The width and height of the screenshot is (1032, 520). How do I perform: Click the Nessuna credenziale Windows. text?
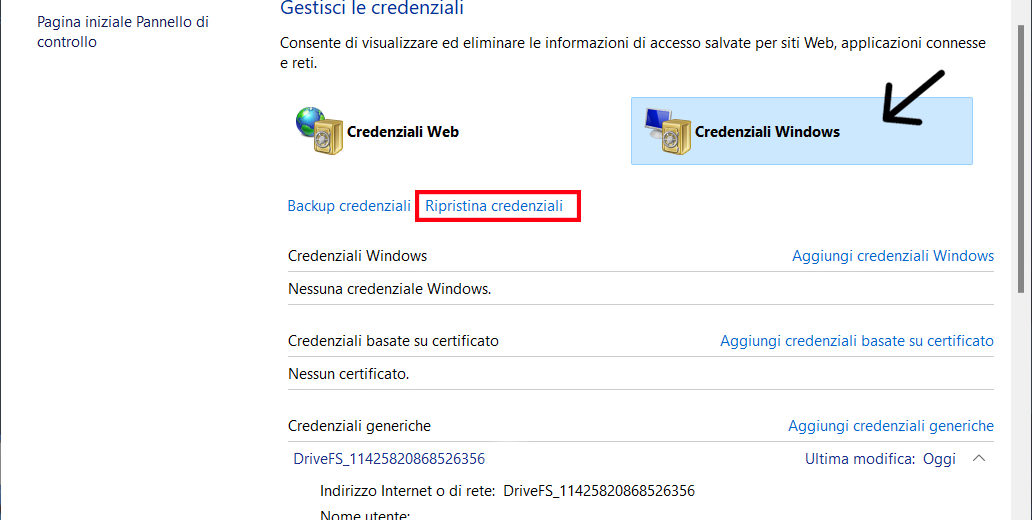[x=390, y=289]
